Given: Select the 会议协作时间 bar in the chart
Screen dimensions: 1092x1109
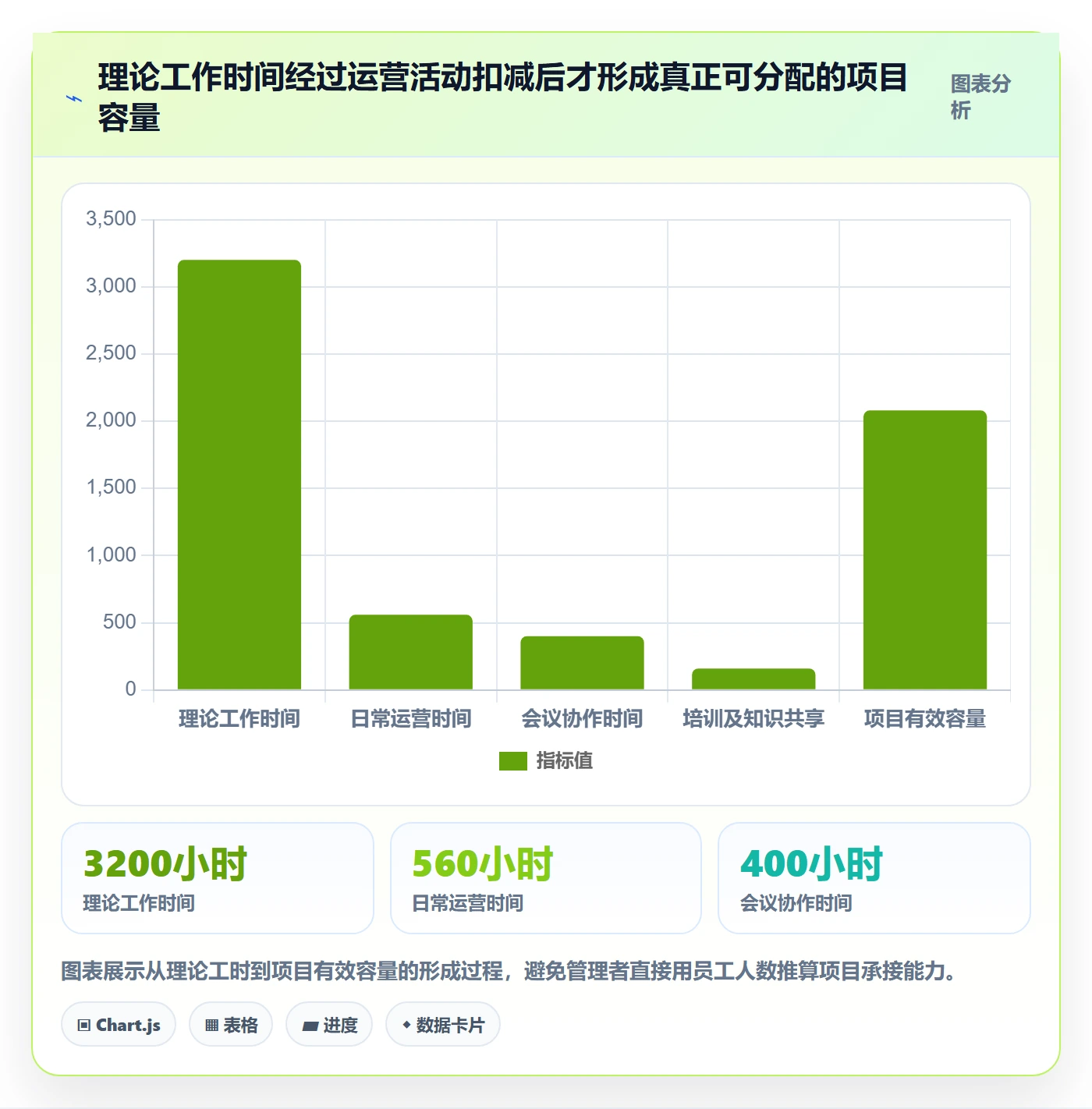Looking at the screenshot, I should tap(582, 663).
